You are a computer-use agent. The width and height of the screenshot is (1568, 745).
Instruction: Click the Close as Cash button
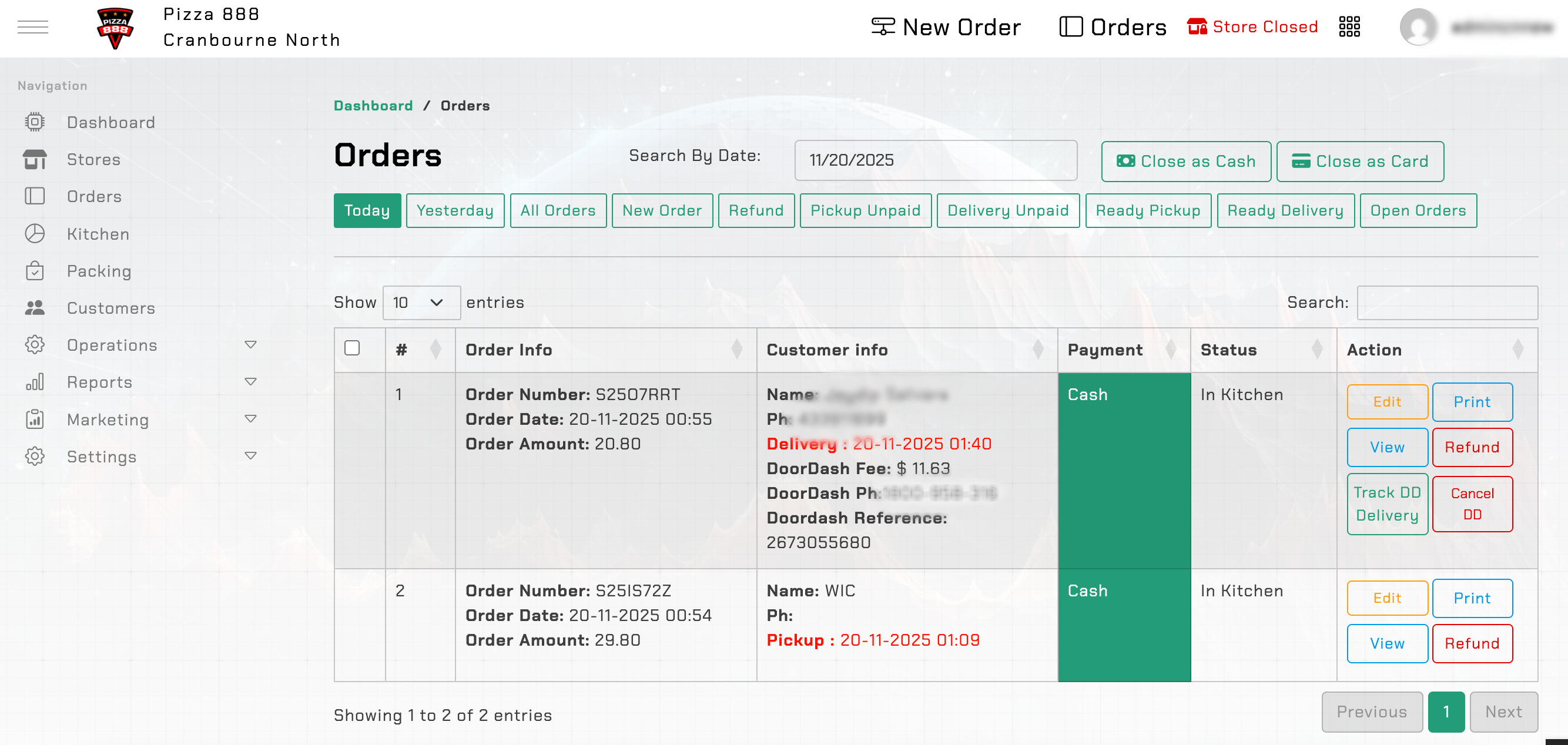pos(1186,162)
